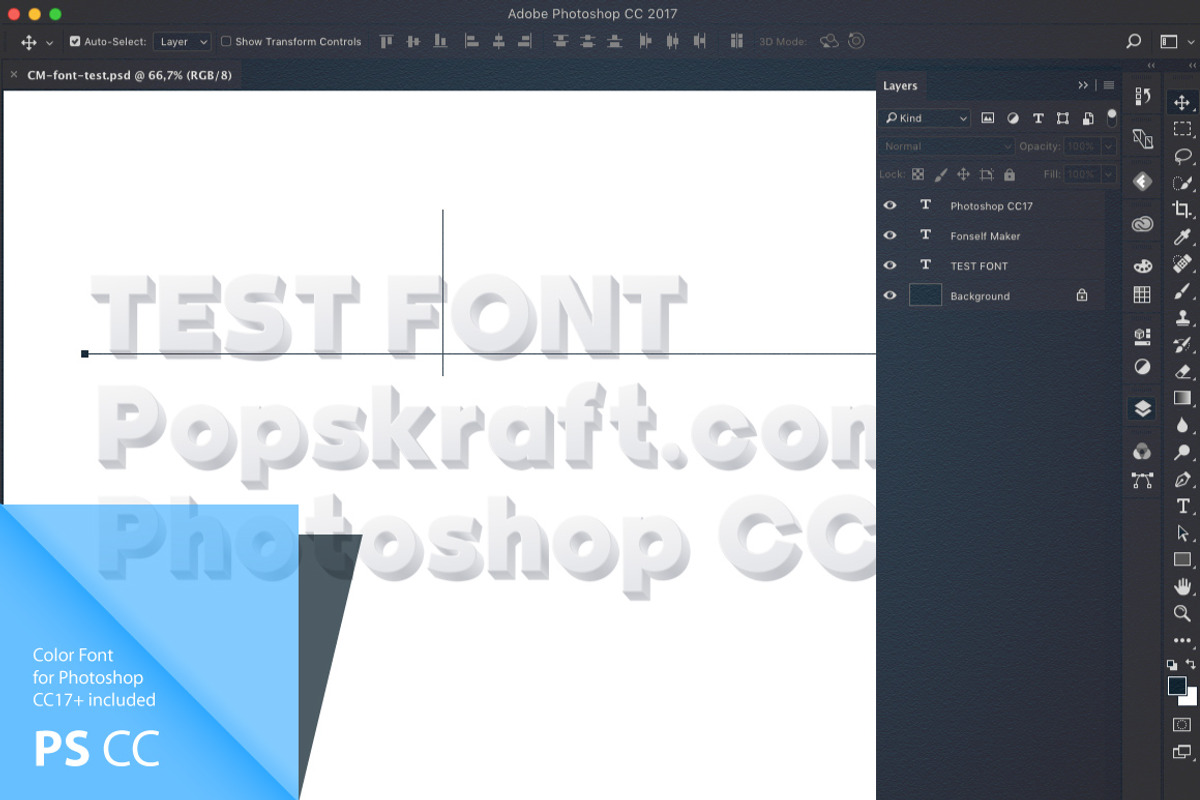Select the Pen tool
The height and width of the screenshot is (800, 1200).
click(x=1182, y=479)
